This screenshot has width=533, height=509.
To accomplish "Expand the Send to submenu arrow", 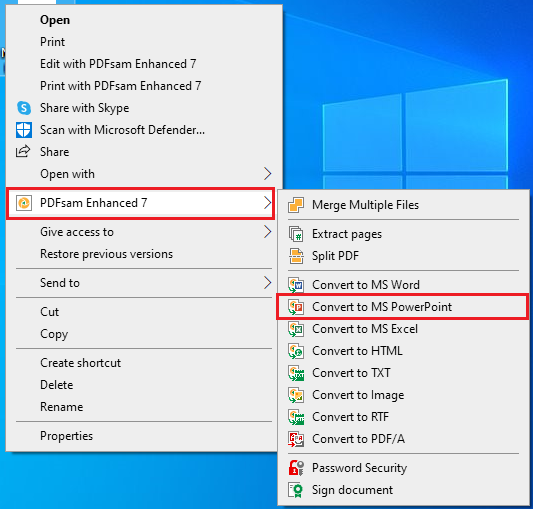I will (x=268, y=283).
